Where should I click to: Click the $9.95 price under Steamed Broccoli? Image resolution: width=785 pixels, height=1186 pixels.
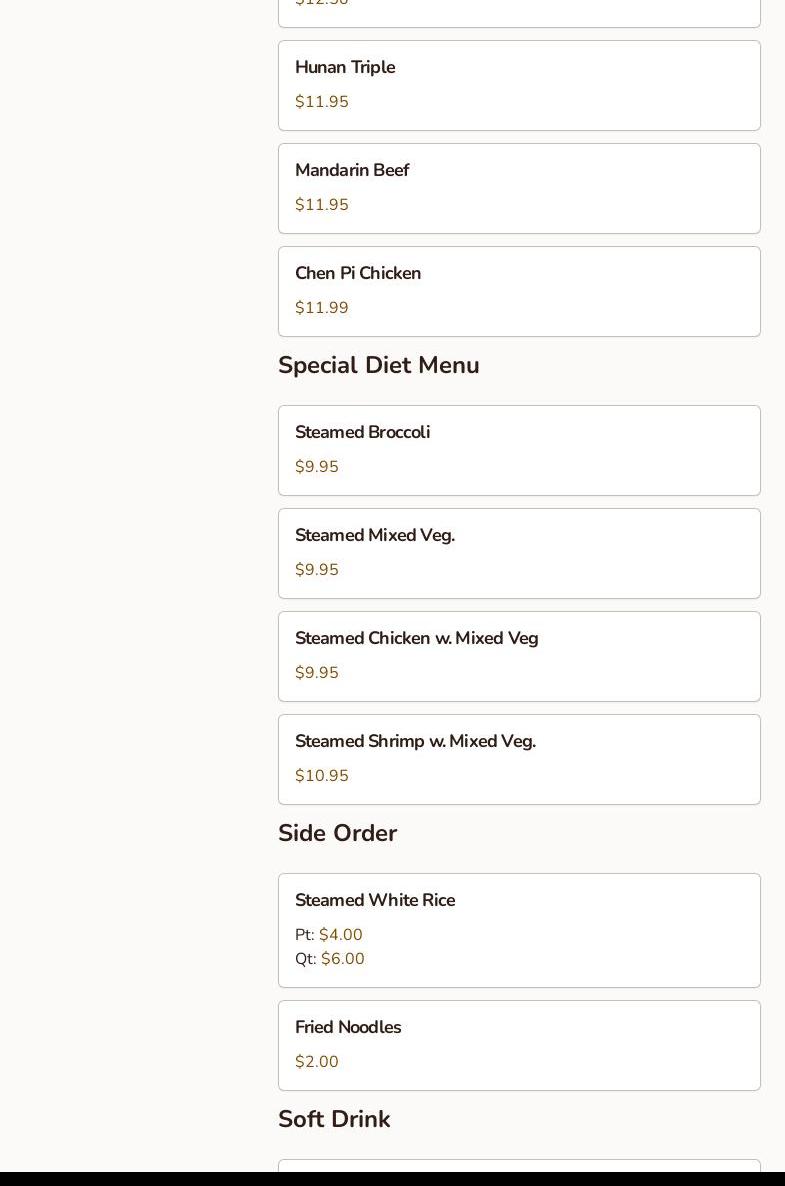[x=317, y=467]
